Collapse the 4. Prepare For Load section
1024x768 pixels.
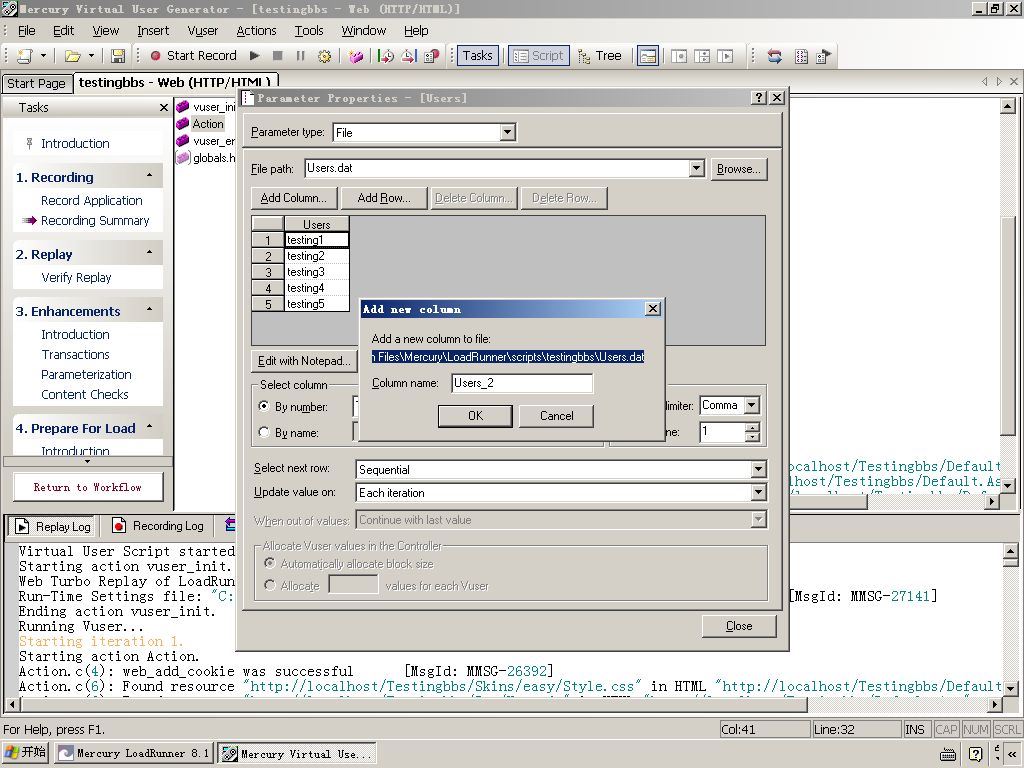150,427
